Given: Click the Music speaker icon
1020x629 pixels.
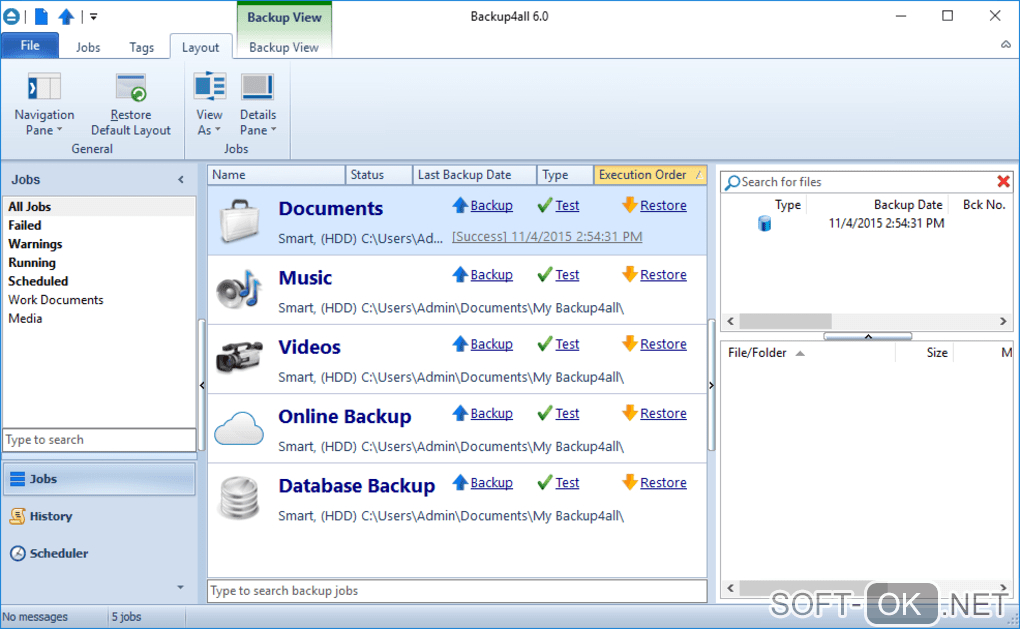Looking at the screenshot, I should [239, 290].
